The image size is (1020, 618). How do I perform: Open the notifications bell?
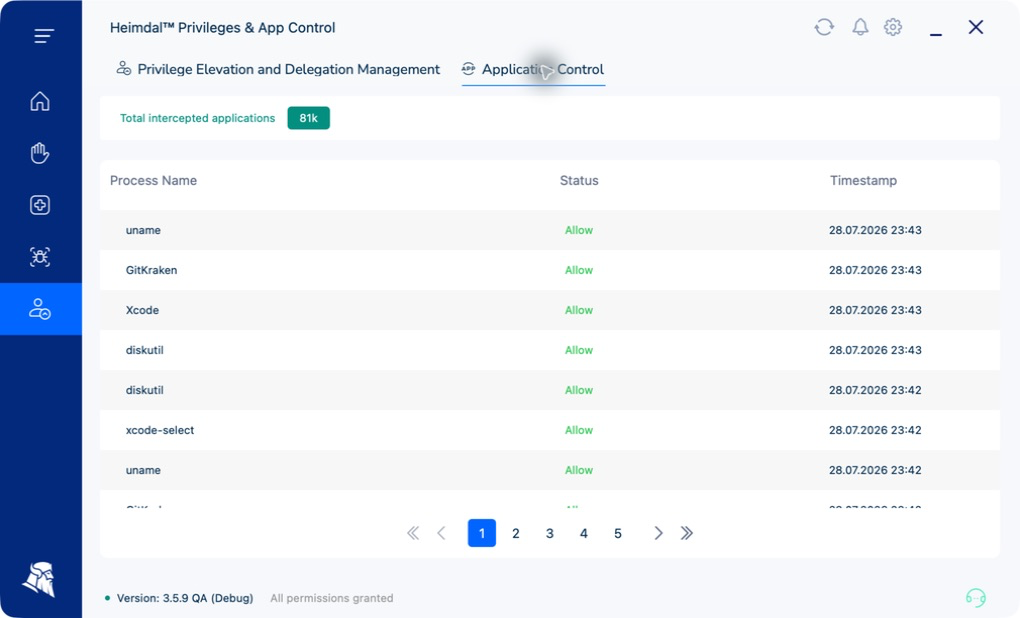coord(860,27)
